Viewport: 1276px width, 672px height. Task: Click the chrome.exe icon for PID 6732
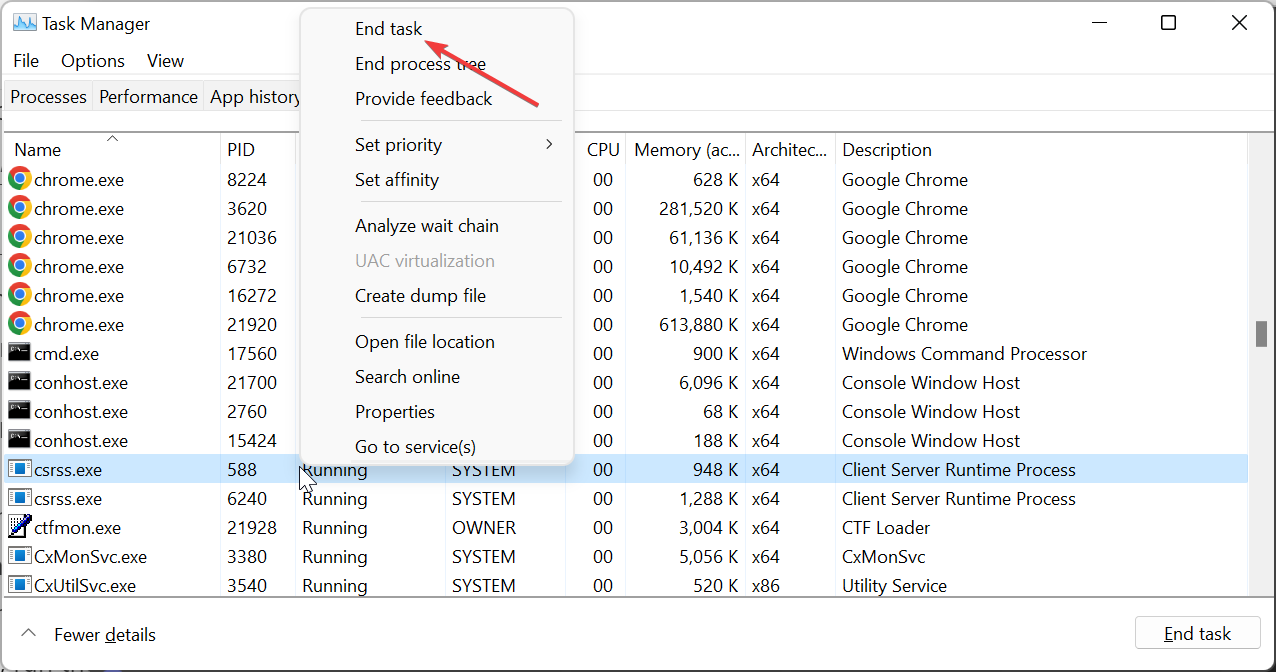pos(20,267)
